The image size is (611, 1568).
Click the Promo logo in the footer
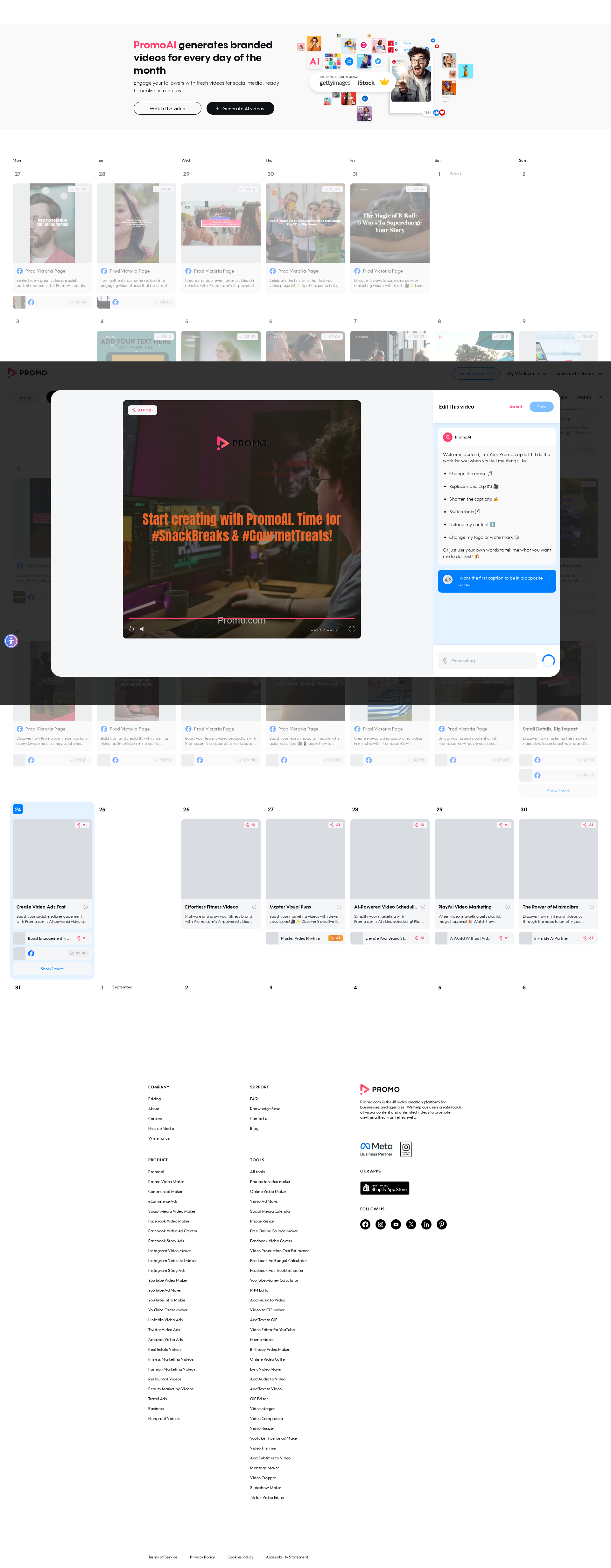click(380, 1089)
